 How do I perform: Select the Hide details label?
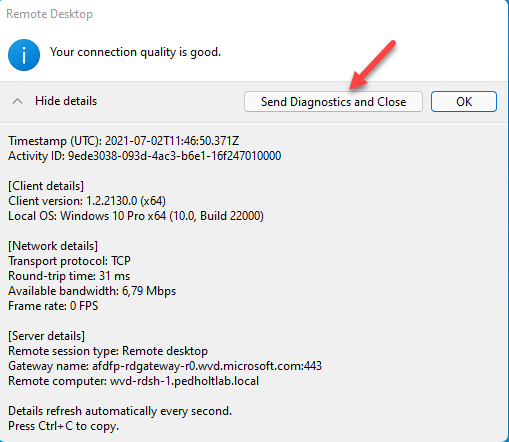click(66, 101)
